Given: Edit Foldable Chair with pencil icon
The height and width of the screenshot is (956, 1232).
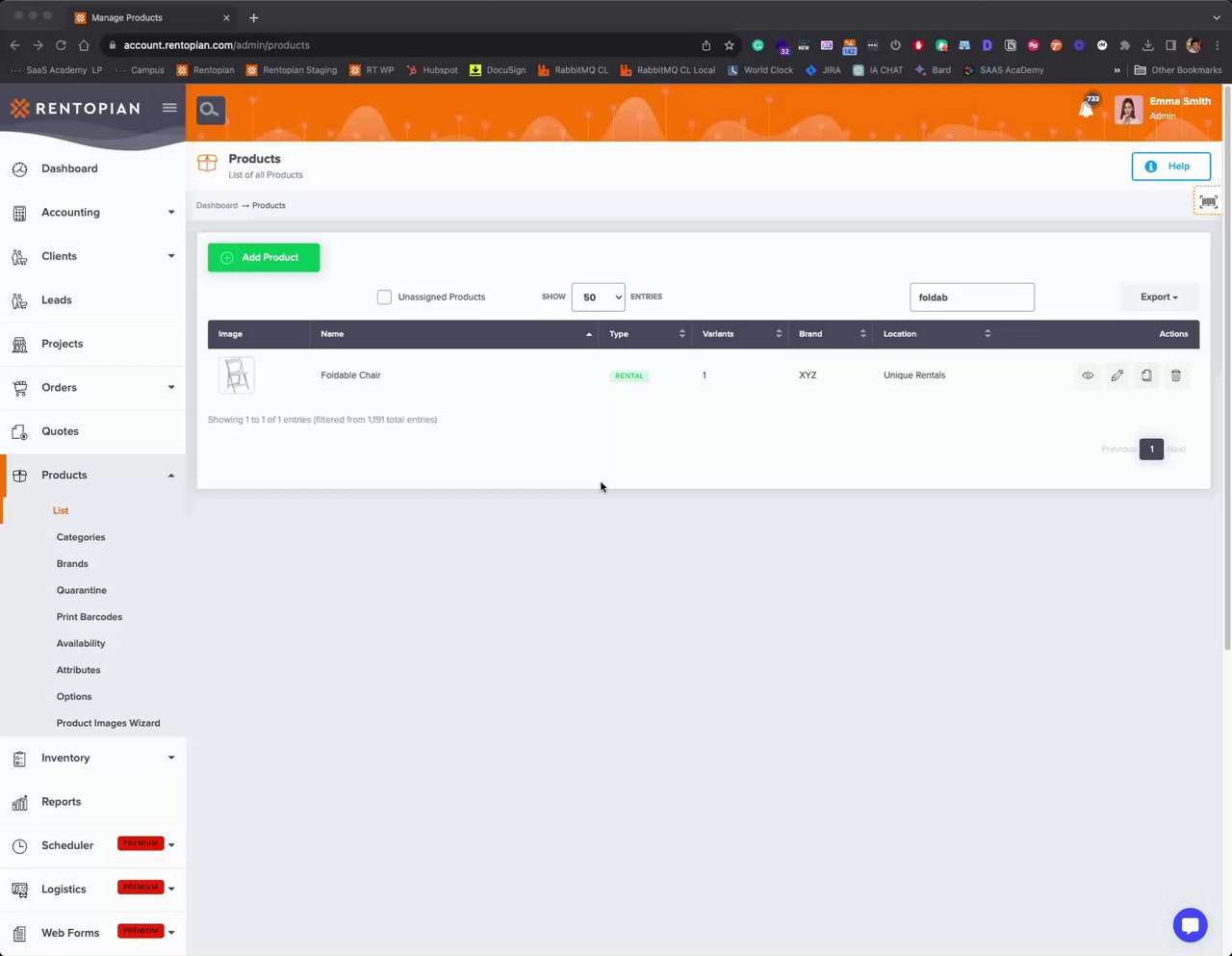Looking at the screenshot, I should 1116,375.
